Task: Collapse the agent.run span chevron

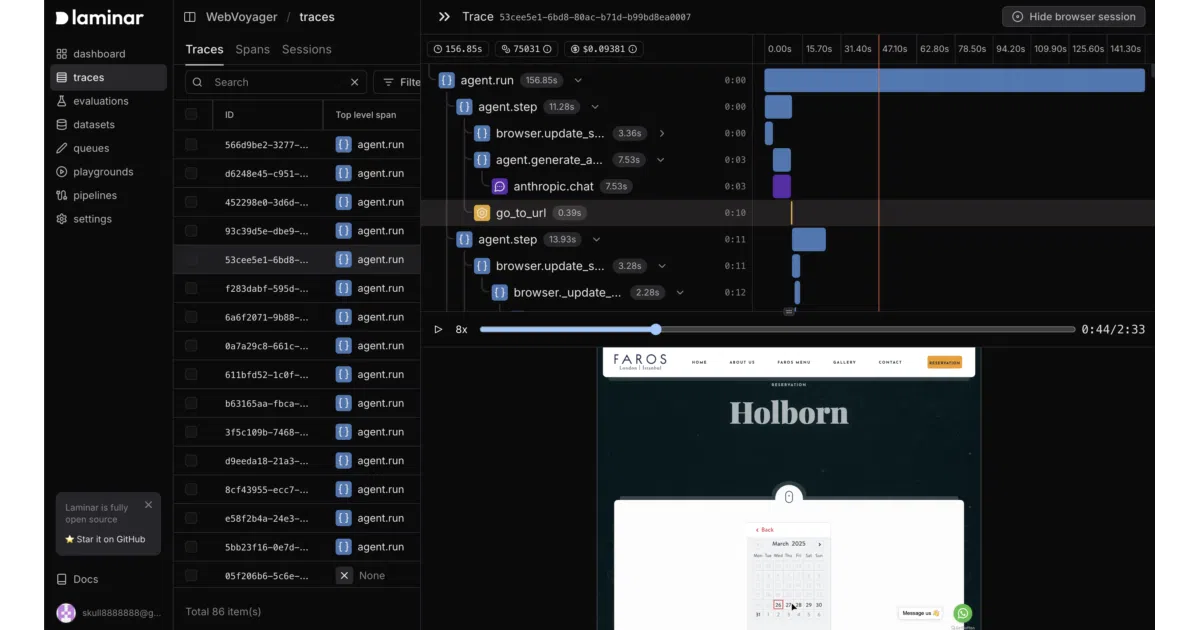Action: coord(578,80)
